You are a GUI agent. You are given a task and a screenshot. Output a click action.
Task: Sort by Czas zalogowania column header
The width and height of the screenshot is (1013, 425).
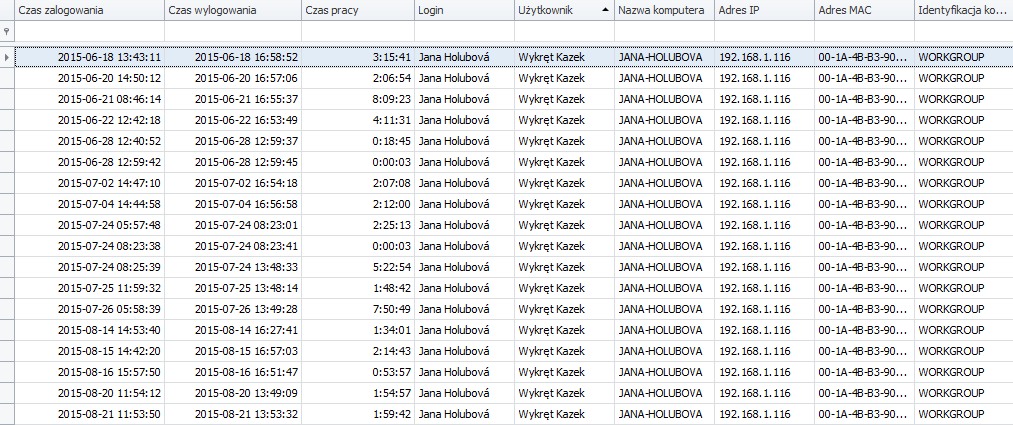(89, 10)
